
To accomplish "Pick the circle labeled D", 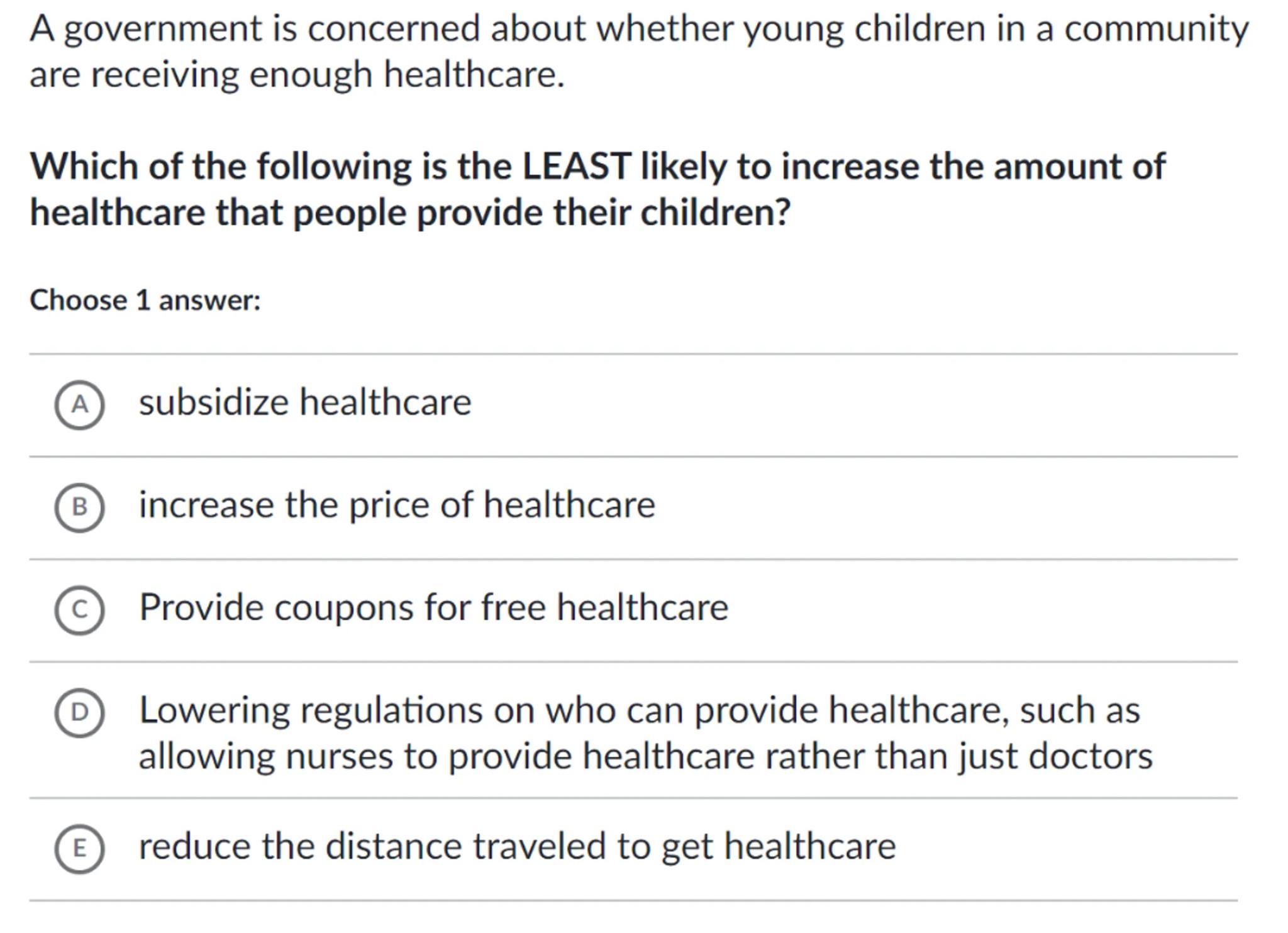I will [x=79, y=712].
